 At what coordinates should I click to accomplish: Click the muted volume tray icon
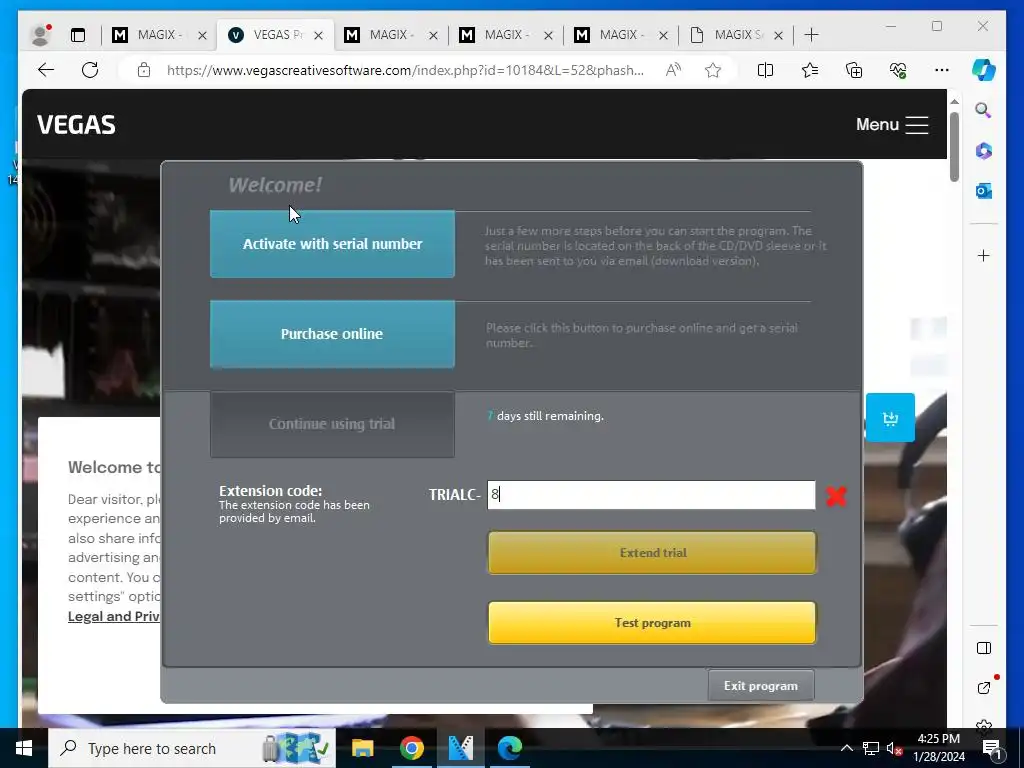coord(894,748)
